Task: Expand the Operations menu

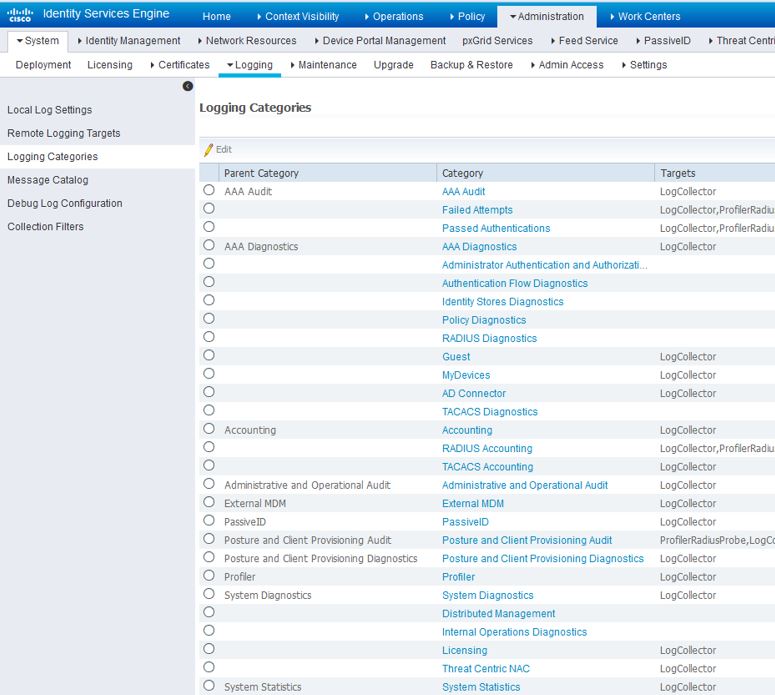Action: 394,16
